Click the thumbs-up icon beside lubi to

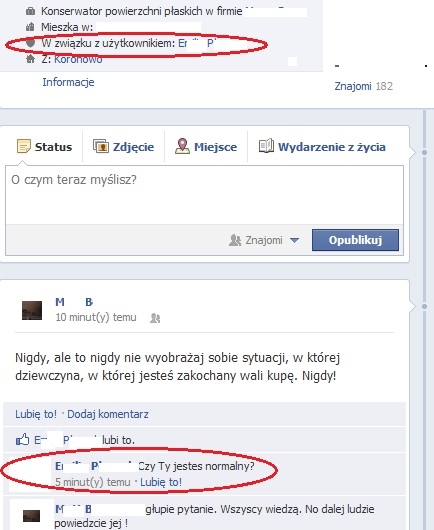coord(22,439)
